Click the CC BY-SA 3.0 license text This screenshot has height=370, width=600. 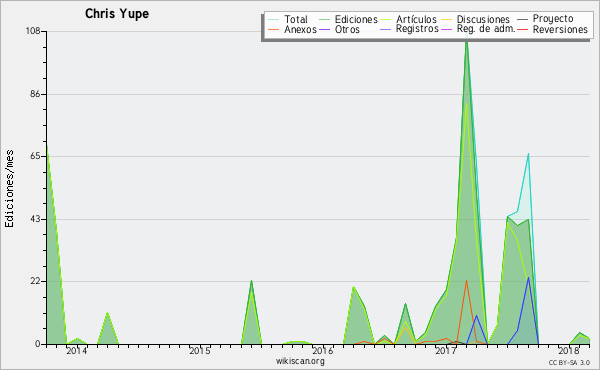(x=569, y=363)
